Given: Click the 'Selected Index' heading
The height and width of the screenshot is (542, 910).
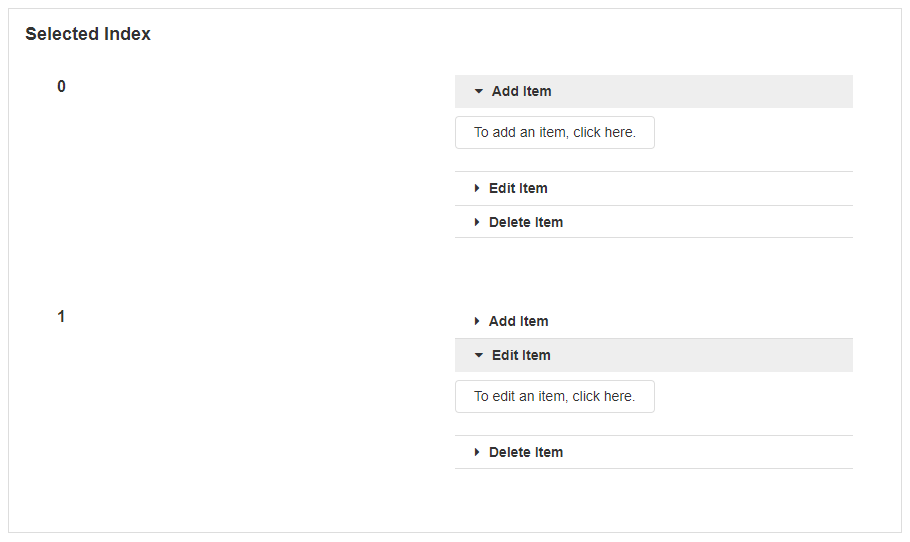Looking at the screenshot, I should point(88,34).
